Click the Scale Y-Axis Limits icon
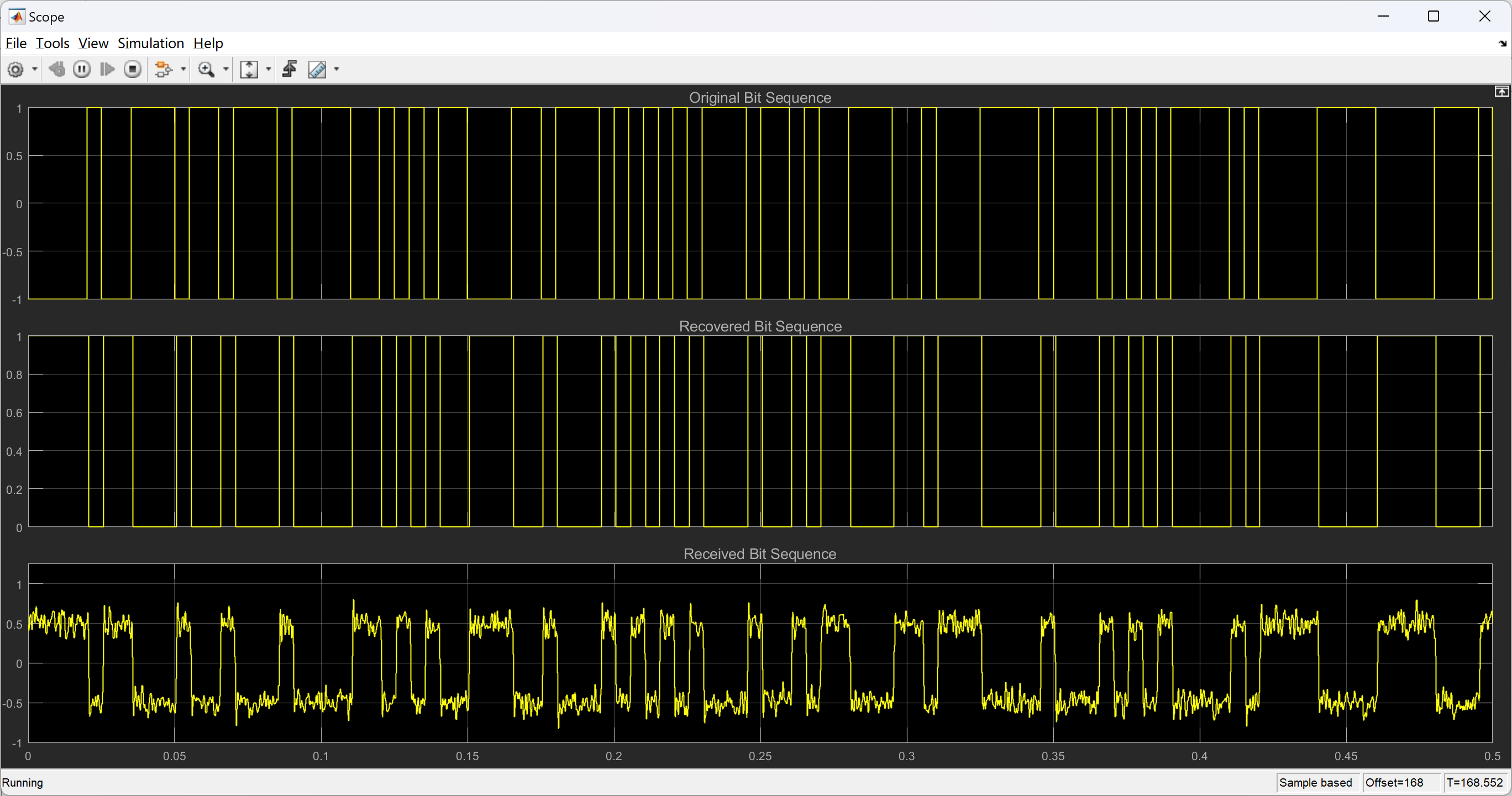 click(x=249, y=69)
